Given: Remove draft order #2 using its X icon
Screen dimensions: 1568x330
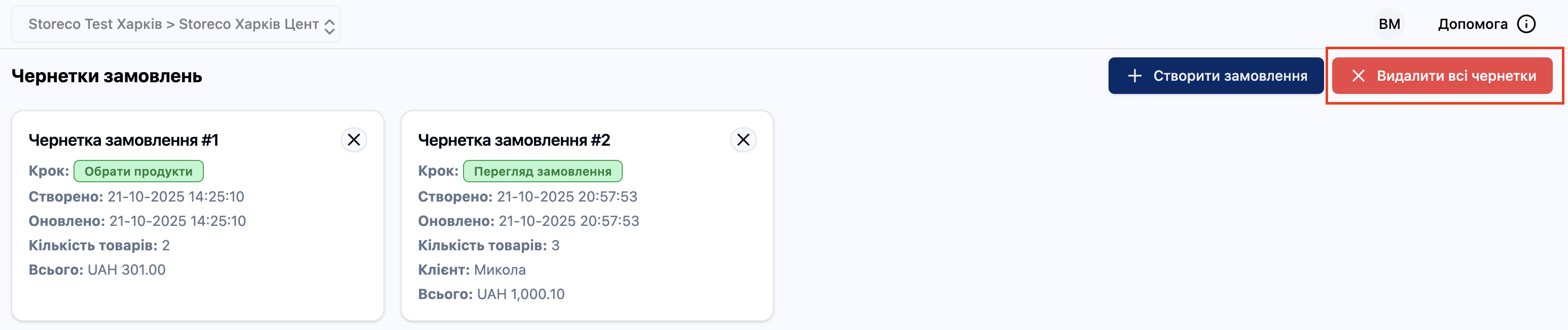Looking at the screenshot, I should pos(742,140).
